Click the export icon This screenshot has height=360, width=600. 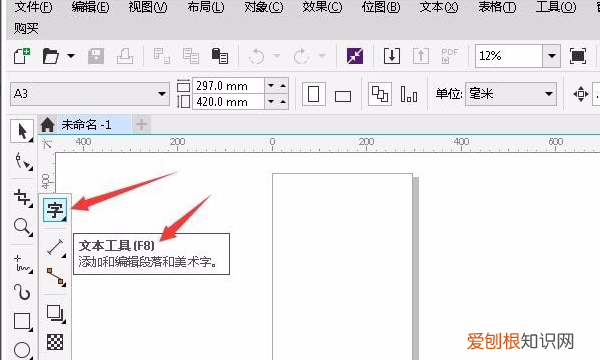[421, 56]
